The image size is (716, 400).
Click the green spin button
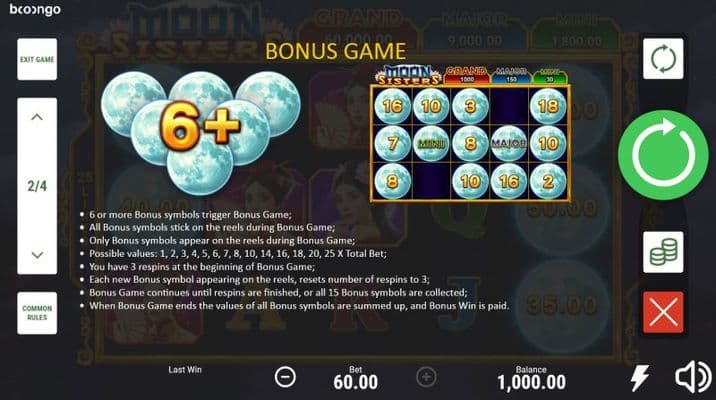(x=663, y=155)
